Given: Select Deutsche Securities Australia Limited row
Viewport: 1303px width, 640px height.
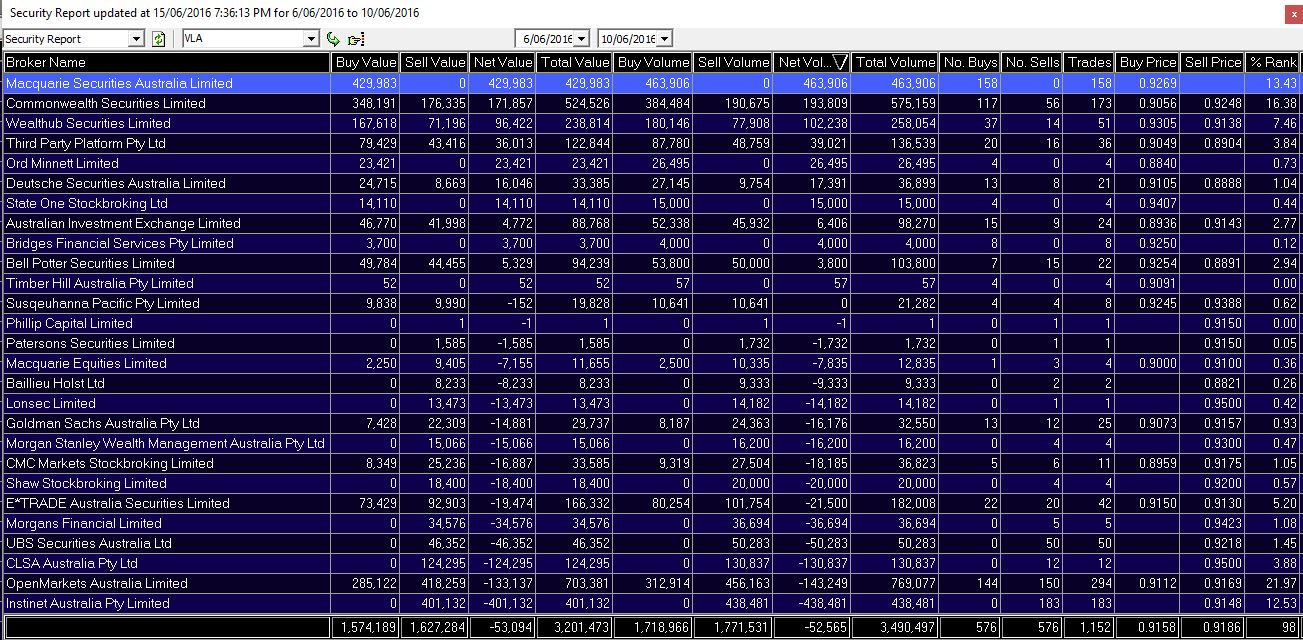Looking at the screenshot, I should [x=651, y=183].
